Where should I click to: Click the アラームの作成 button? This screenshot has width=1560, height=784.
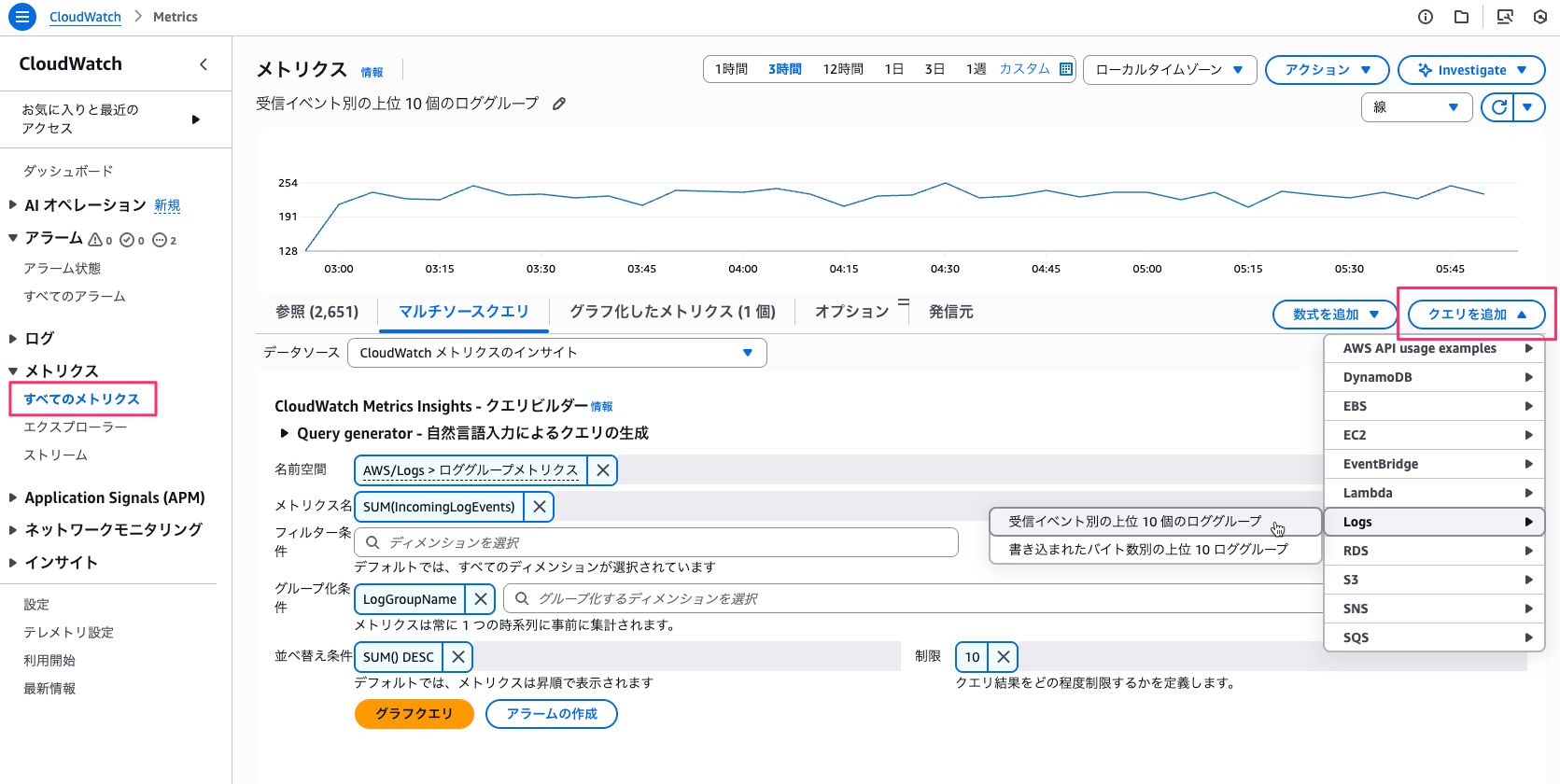[x=552, y=714]
